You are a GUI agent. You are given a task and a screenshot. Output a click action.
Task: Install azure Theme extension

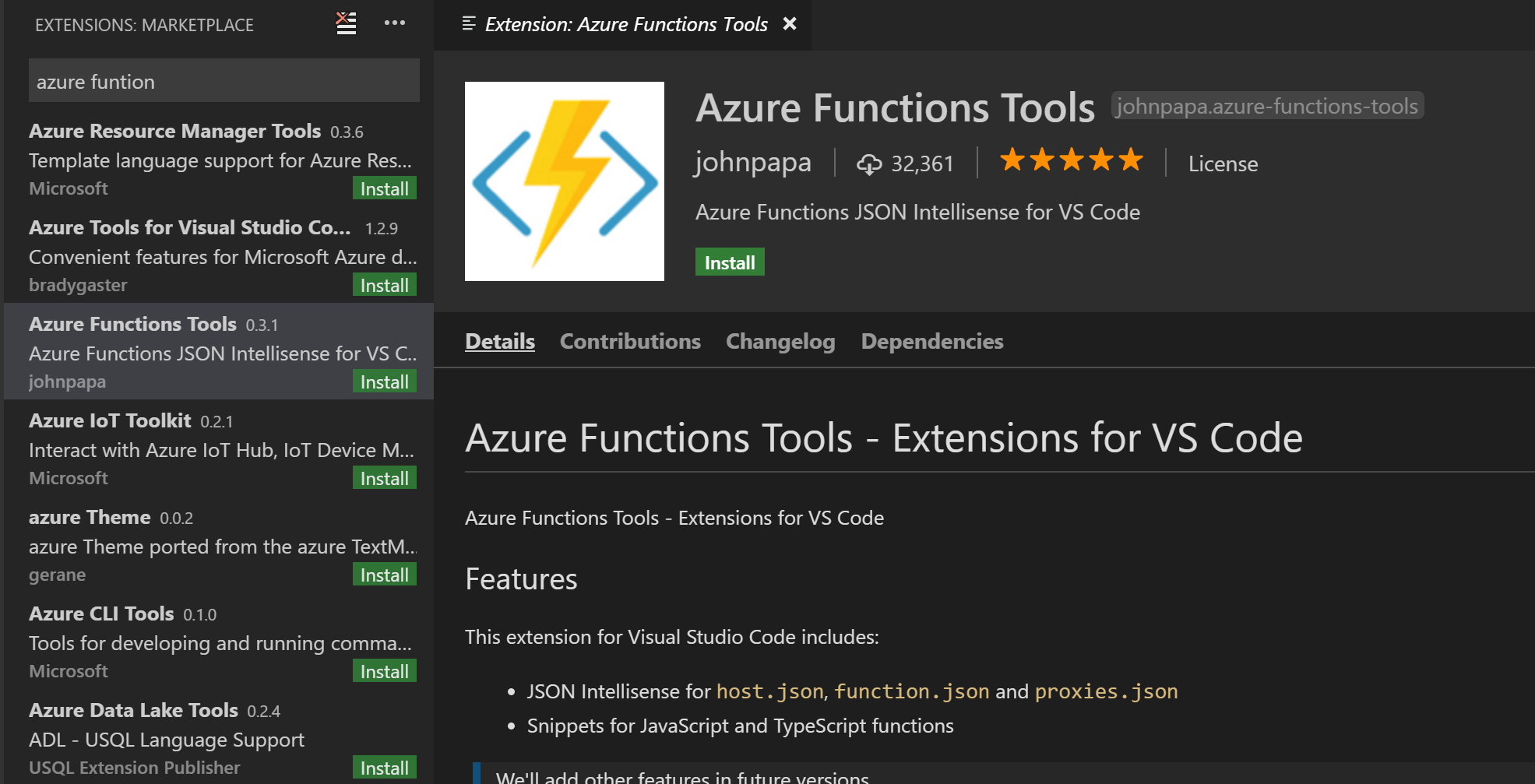[x=385, y=575]
